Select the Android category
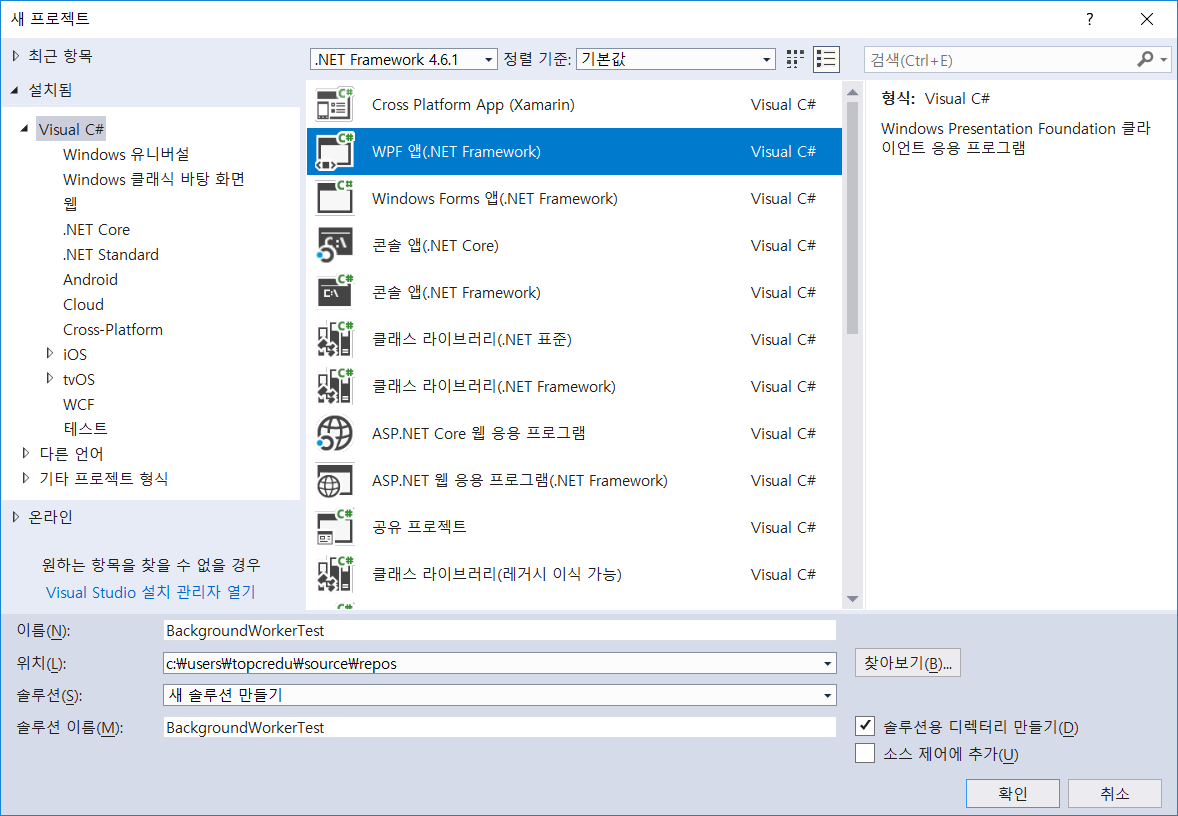 coord(90,279)
